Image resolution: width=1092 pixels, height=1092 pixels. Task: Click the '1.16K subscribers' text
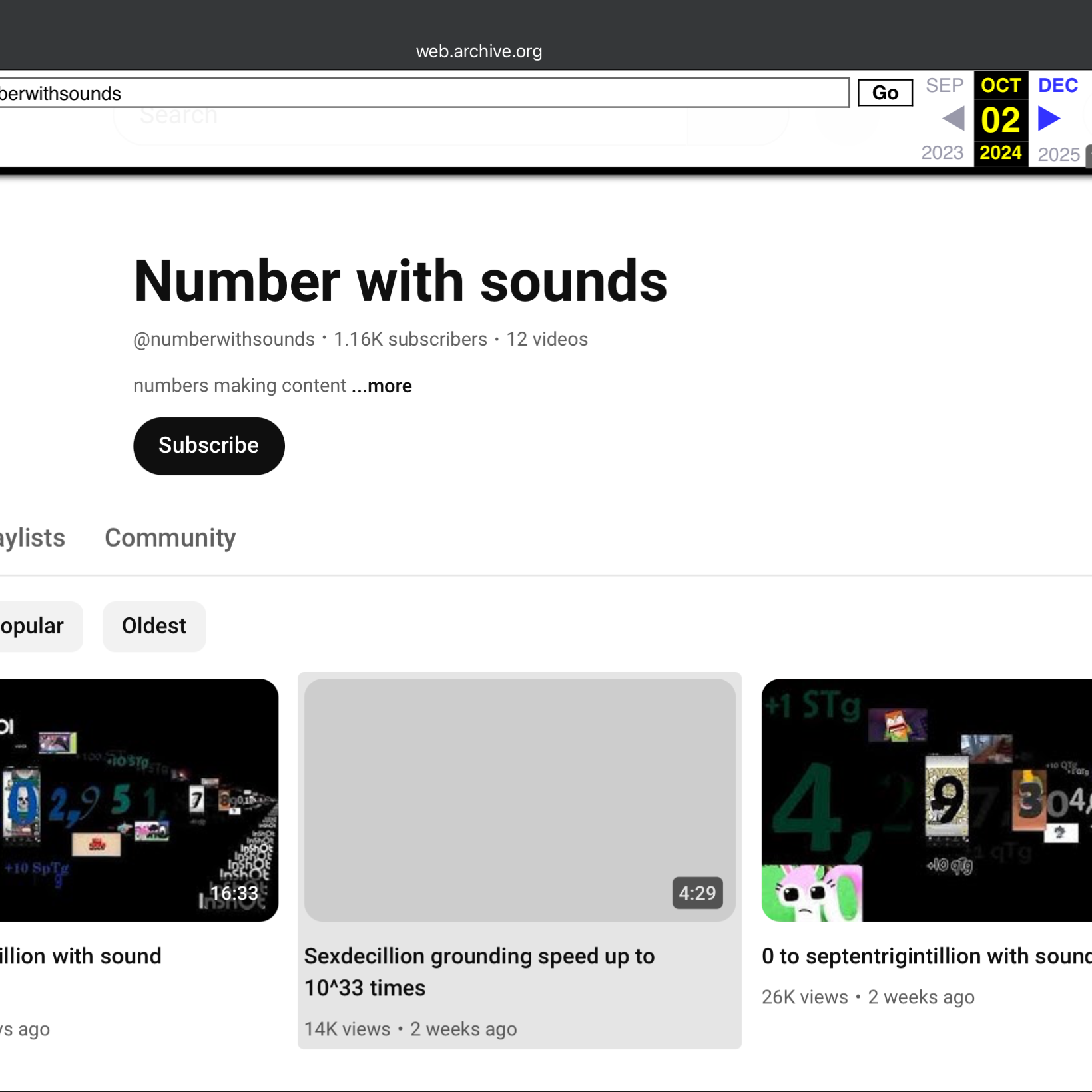[410, 339]
